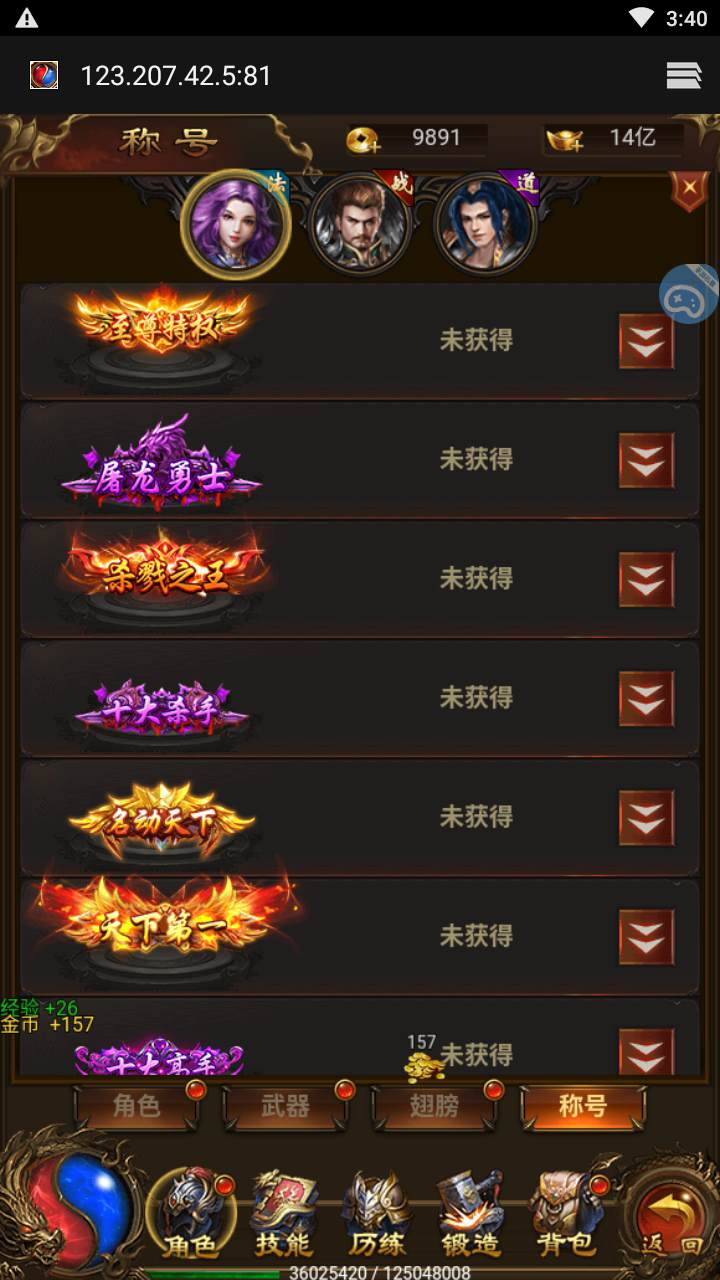Open the browser menu icon
This screenshot has width=720, height=1280.
[684, 76]
